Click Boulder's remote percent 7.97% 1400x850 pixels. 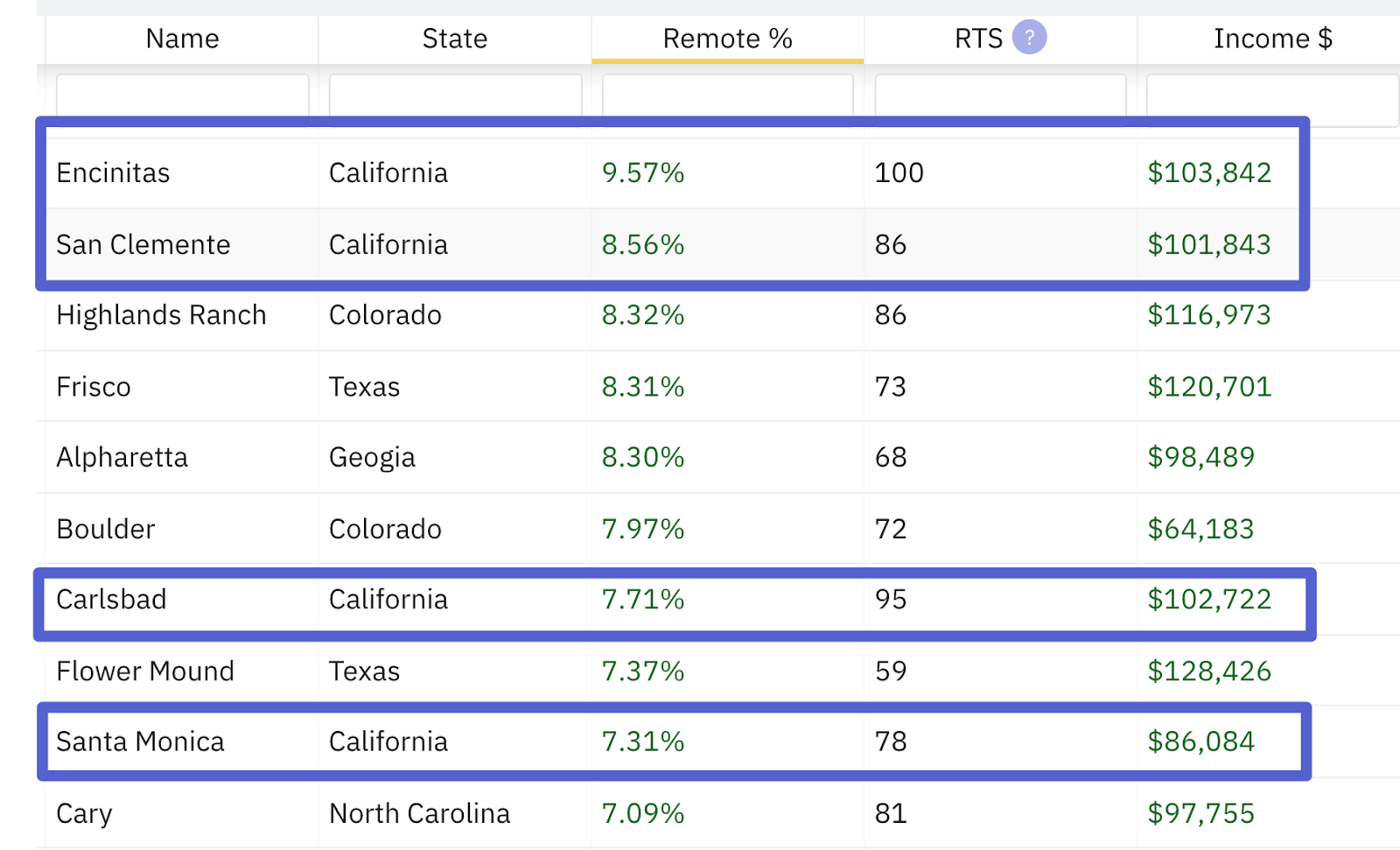[x=642, y=530]
